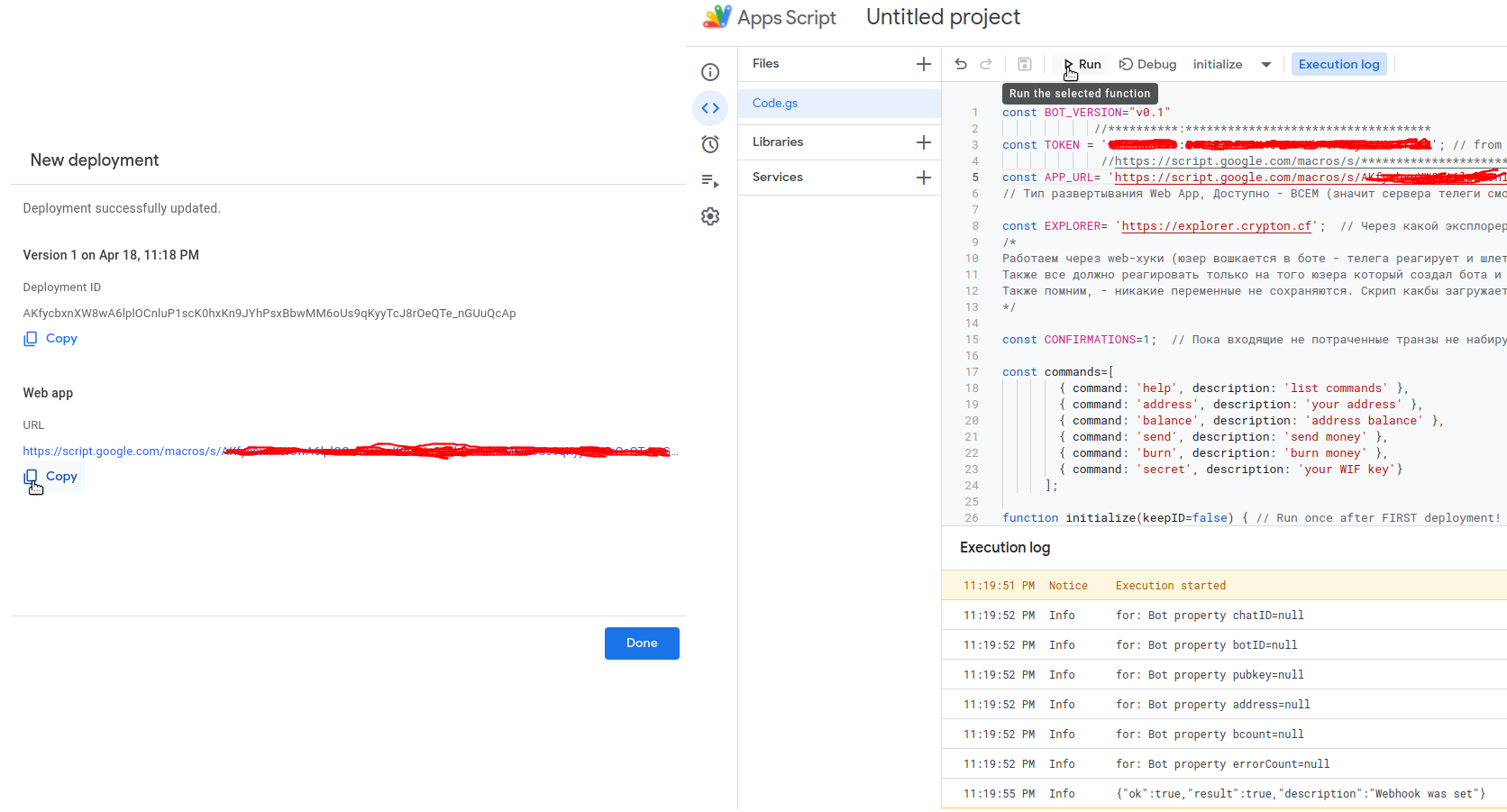Open the web app script.google.com URL link
This screenshot has height=812, width=1507.
pyautogui.click(x=122, y=452)
